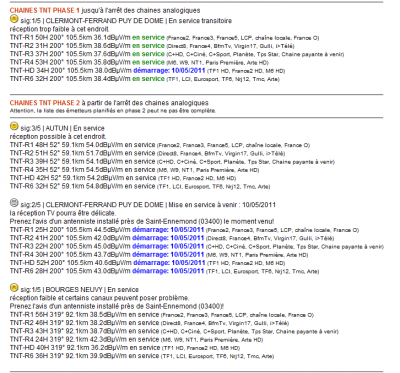Viewport: 400px width, 373px height.
Task: Click the AUTUN TNT-HD 42H row
Action: 123,178
